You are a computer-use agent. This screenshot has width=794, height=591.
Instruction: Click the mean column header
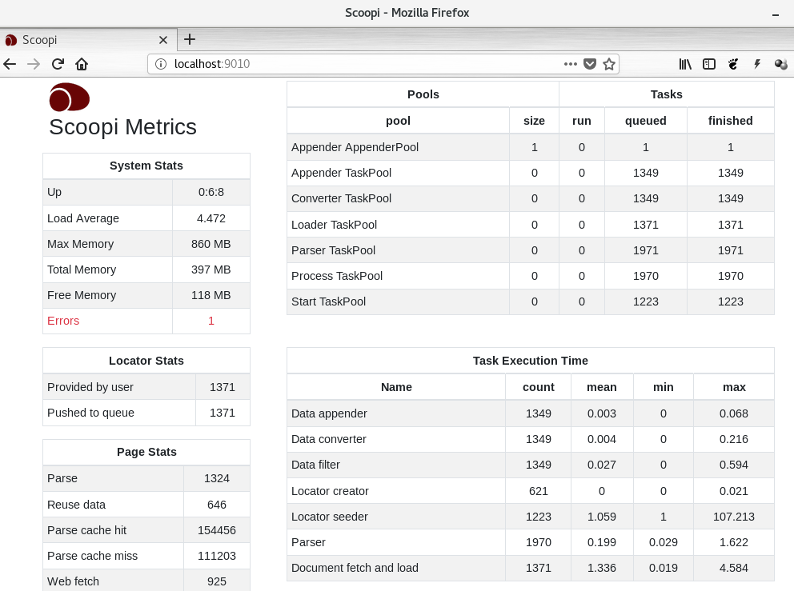[x=602, y=387]
